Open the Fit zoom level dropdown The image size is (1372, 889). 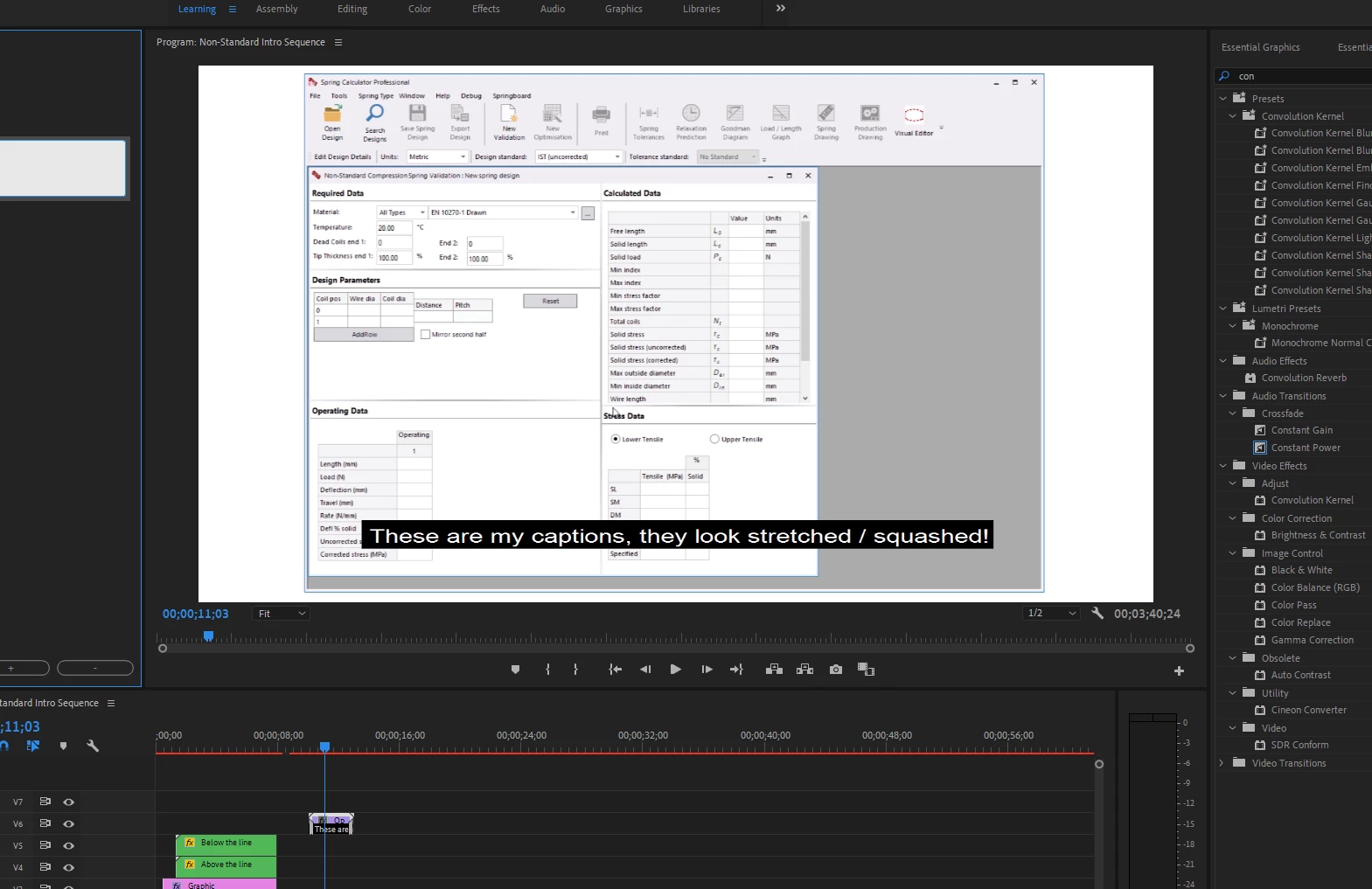281,614
